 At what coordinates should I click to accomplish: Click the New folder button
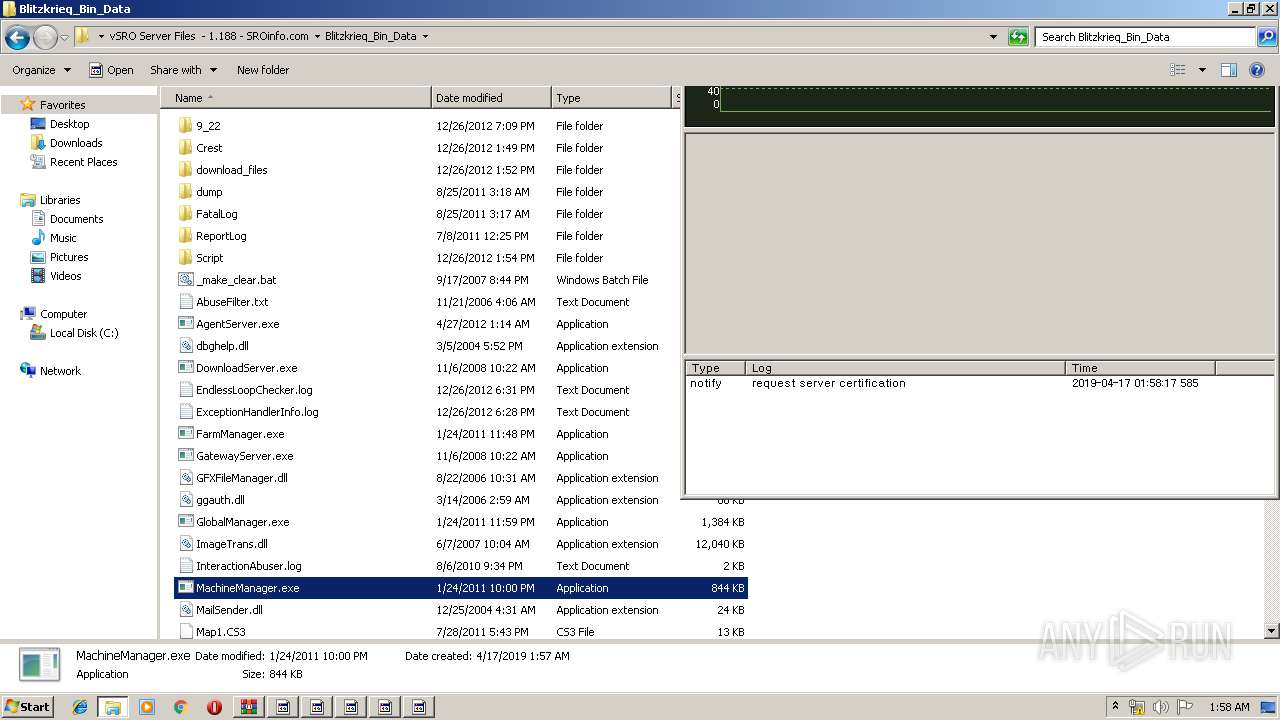coord(263,70)
